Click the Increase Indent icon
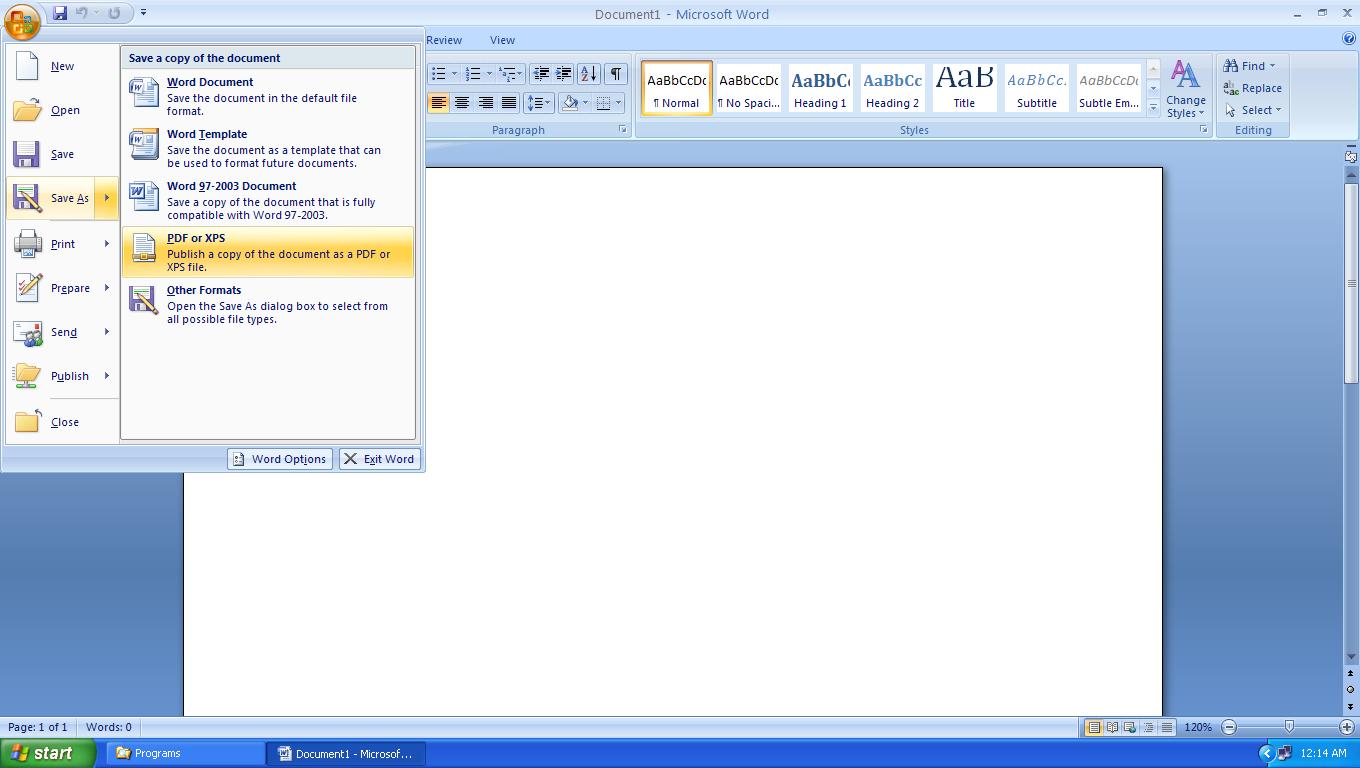This screenshot has width=1360, height=768. (564, 73)
